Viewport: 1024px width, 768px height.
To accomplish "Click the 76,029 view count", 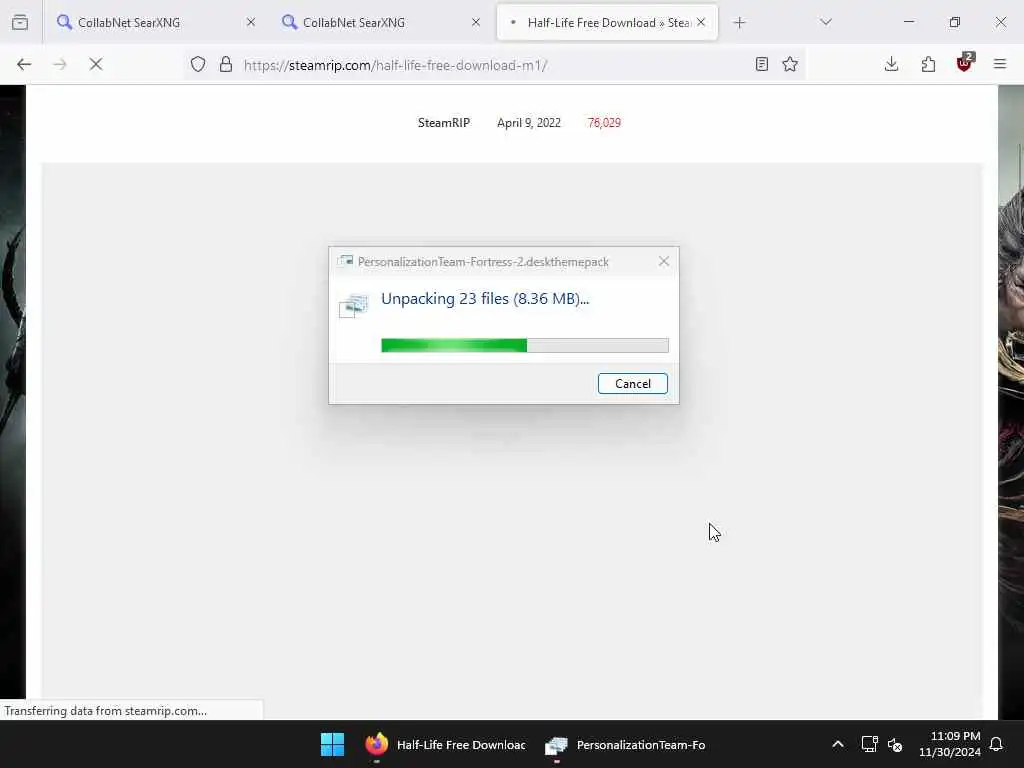I will [604, 123].
